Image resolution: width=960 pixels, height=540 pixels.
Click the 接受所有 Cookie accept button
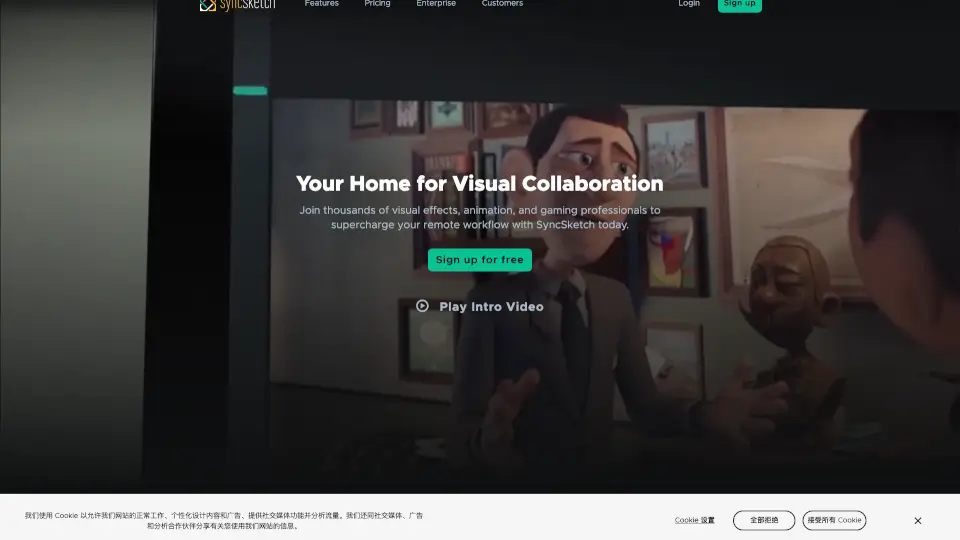point(834,520)
